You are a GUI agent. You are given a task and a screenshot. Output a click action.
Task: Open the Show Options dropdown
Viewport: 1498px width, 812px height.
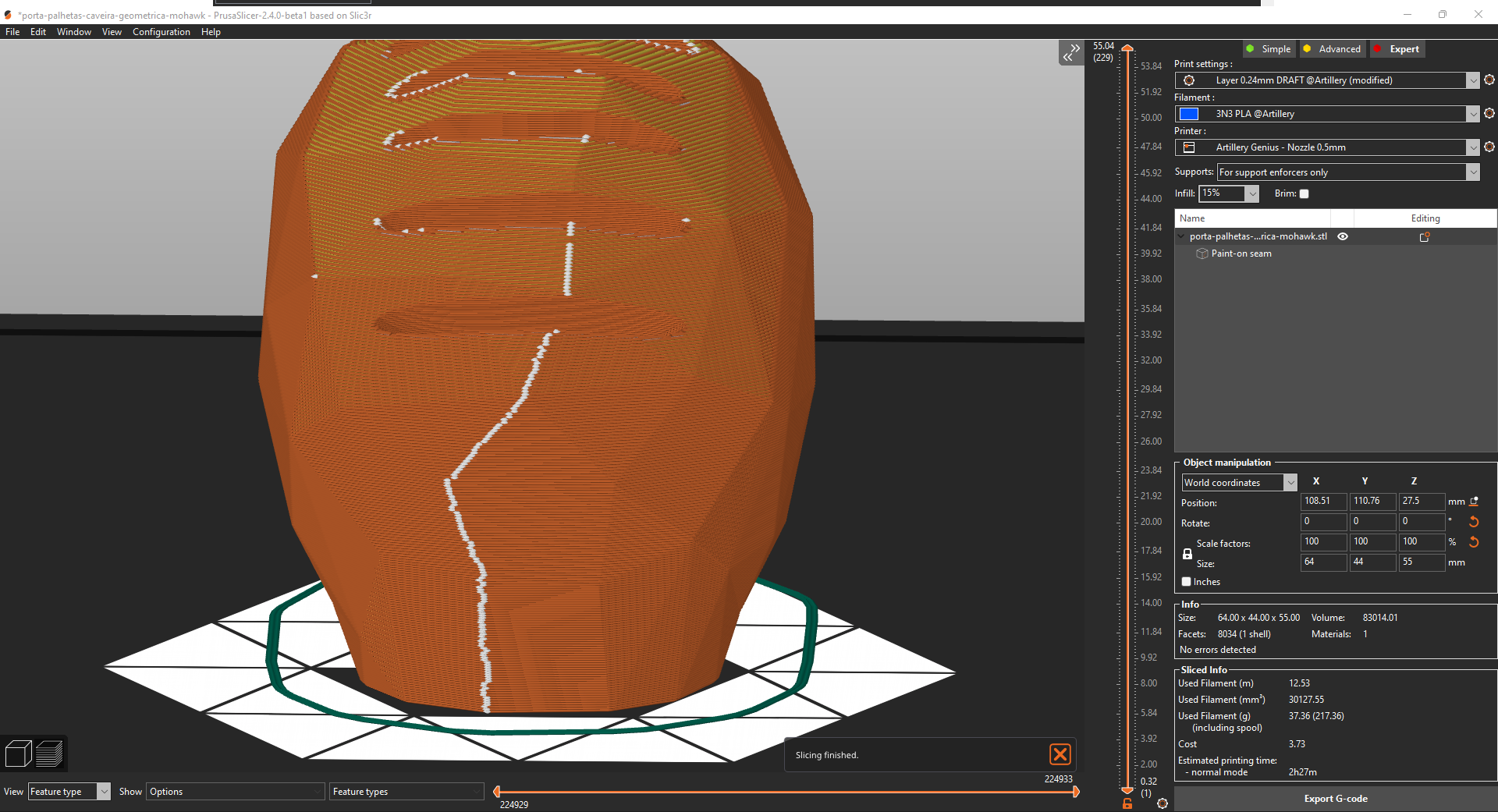[x=235, y=792]
